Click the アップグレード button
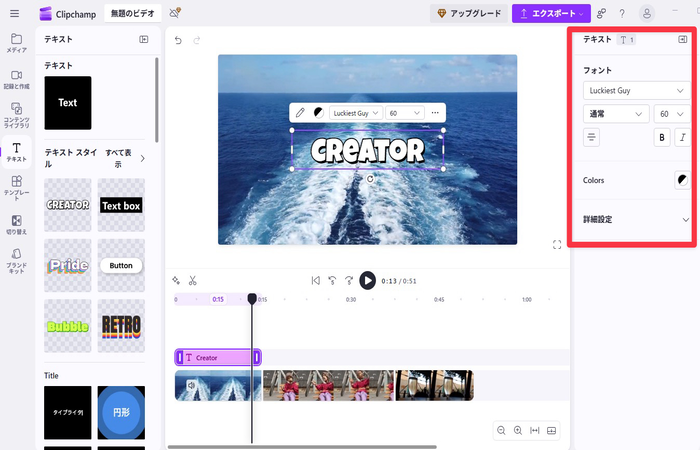The width and height of the screenshot is (700, 450). pyautogui.click(x=468, y=13)
